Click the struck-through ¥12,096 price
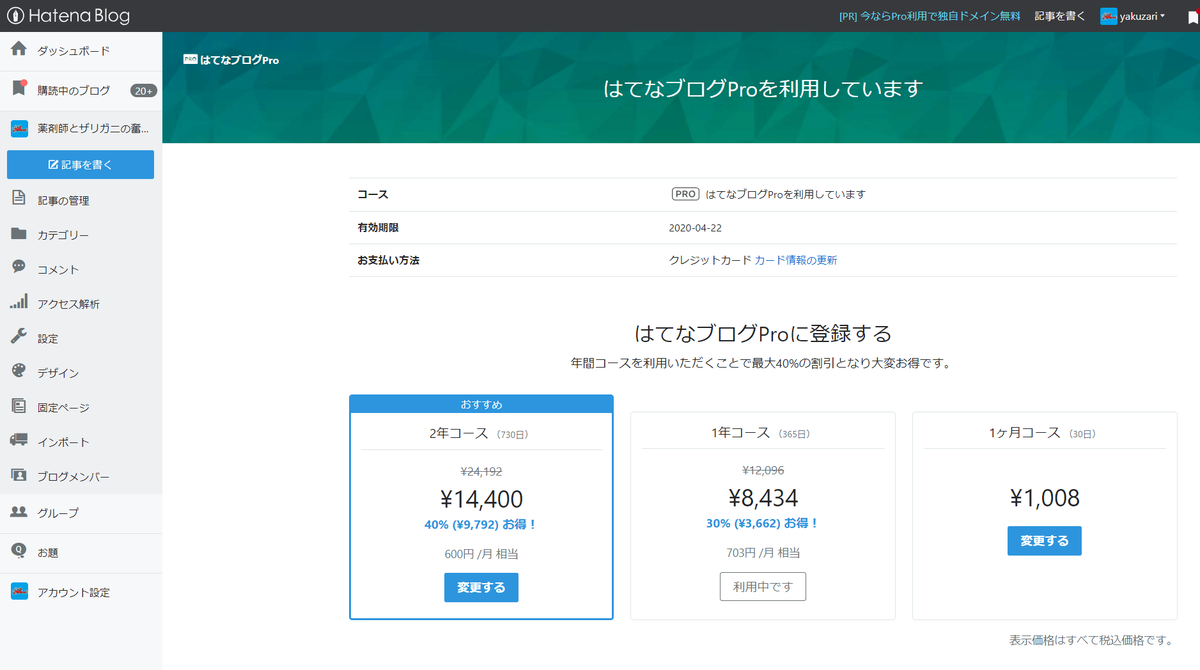 point(763,470)
